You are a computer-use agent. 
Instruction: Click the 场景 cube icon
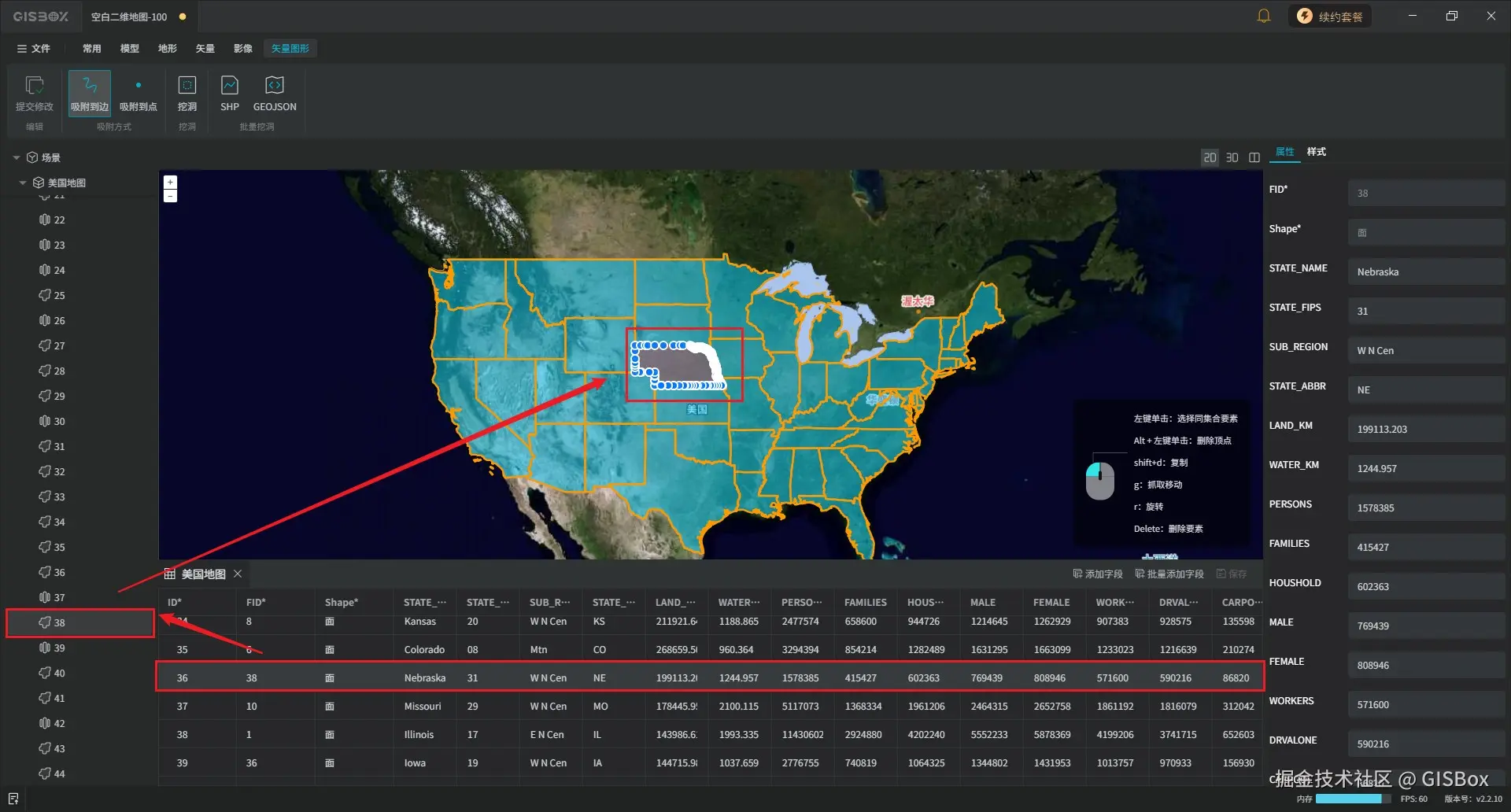click(32, 158)
